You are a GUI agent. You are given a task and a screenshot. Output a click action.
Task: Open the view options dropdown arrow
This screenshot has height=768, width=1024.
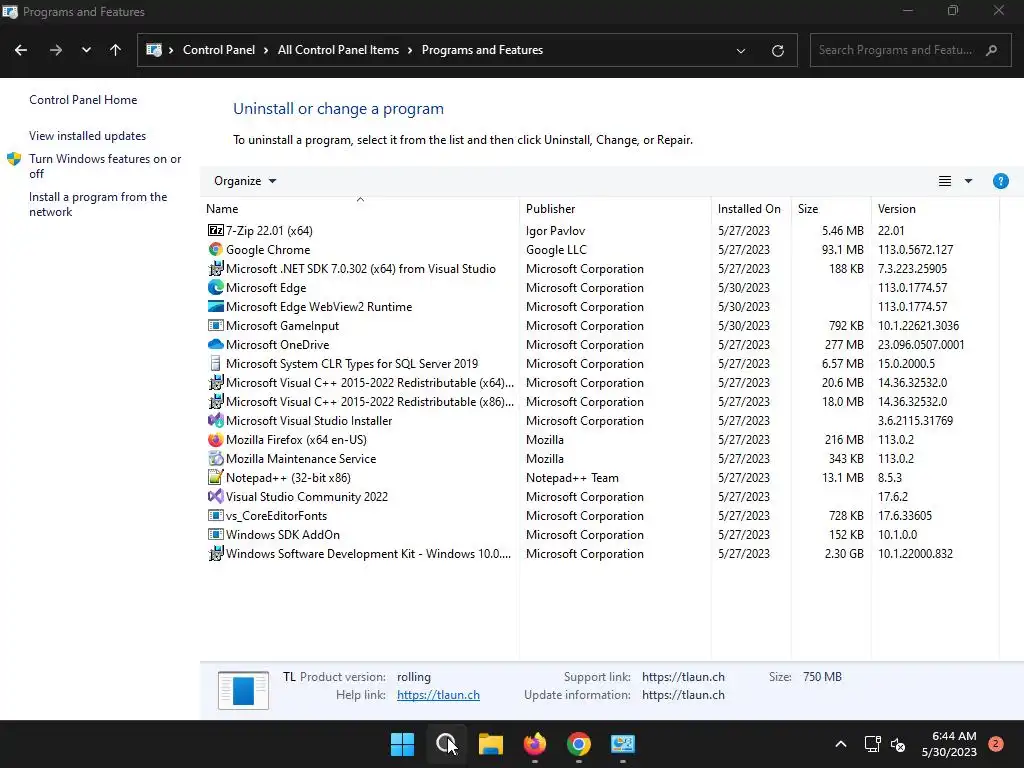[x=968, y=181]
